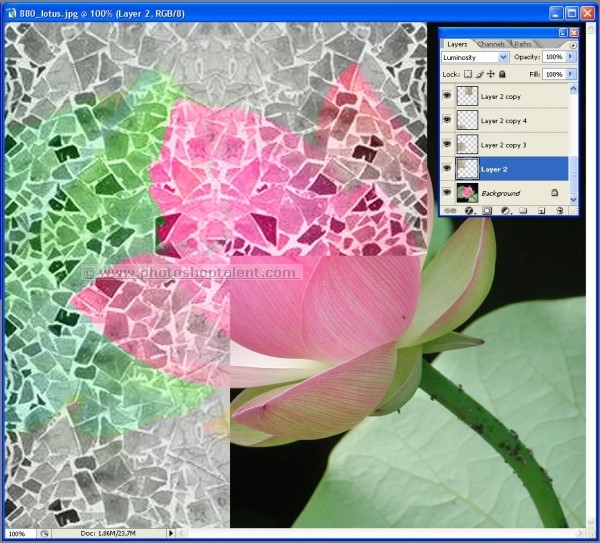This screenshot has width=600, height=543.
Task: Open the Fill slider arrow
Action: tap(571, 74)
